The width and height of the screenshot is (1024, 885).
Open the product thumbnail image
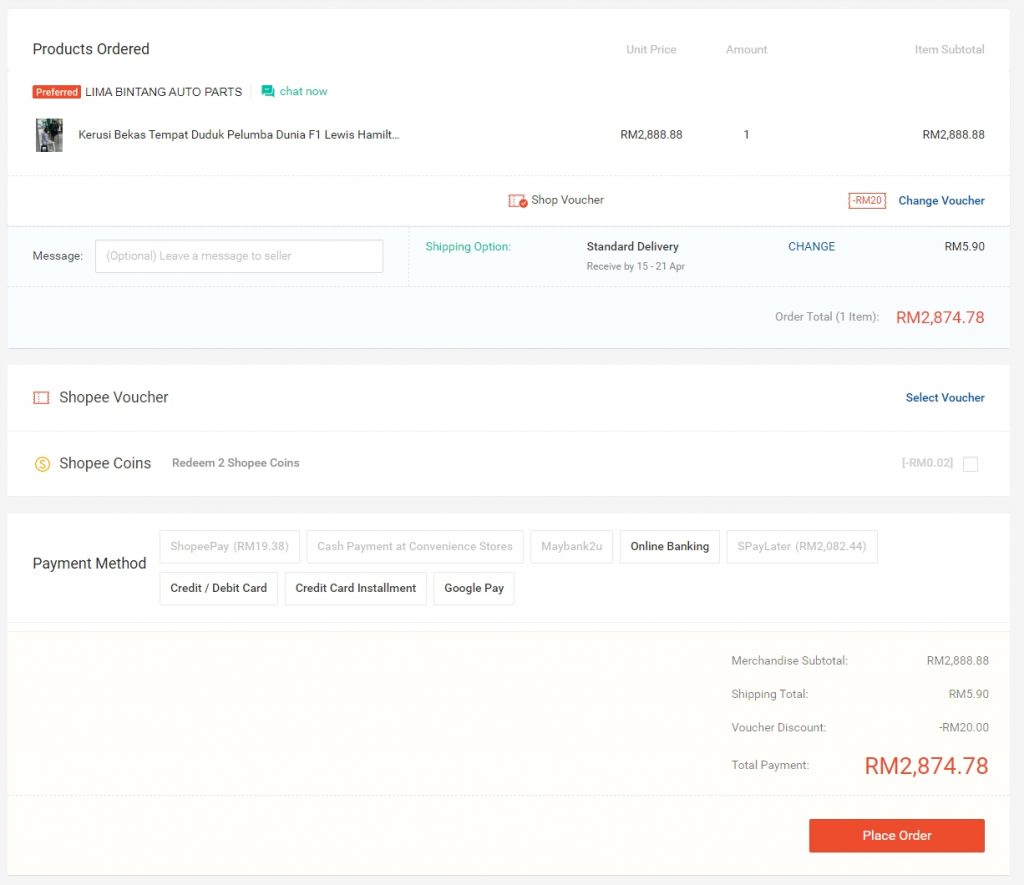coord(49,135)
